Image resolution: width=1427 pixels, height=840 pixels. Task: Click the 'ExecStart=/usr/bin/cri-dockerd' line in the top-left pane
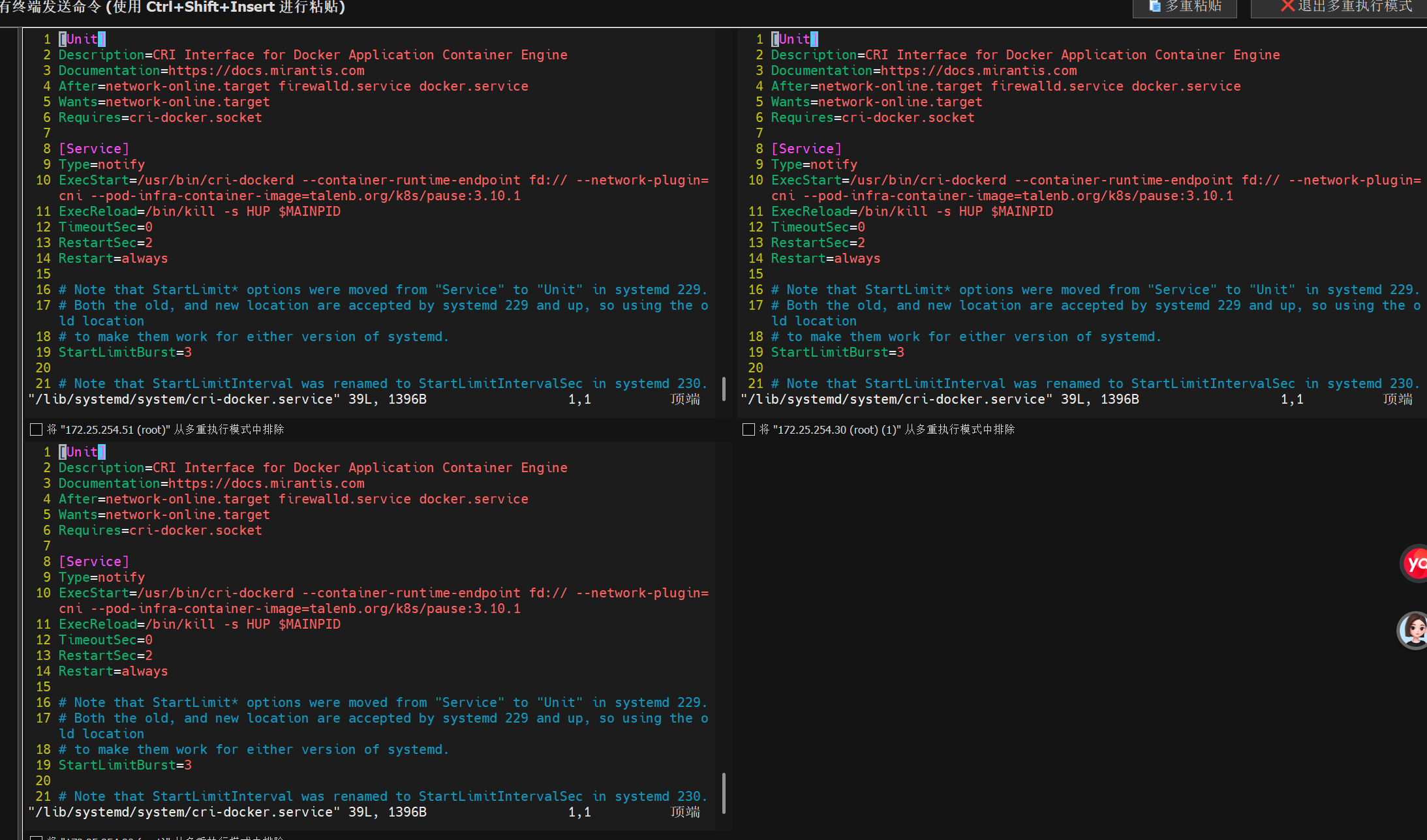384,188
